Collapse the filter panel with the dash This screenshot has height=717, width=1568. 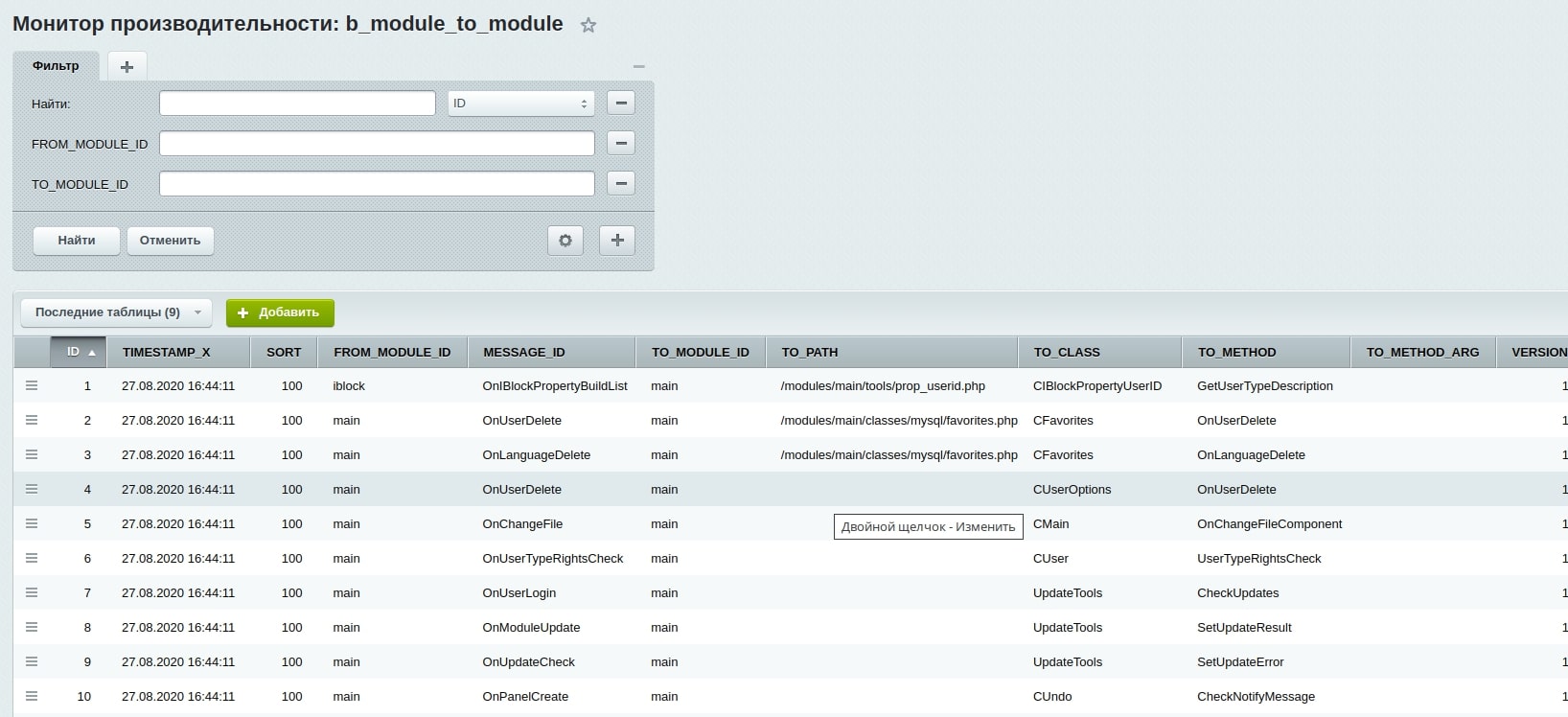pos(639,66)
